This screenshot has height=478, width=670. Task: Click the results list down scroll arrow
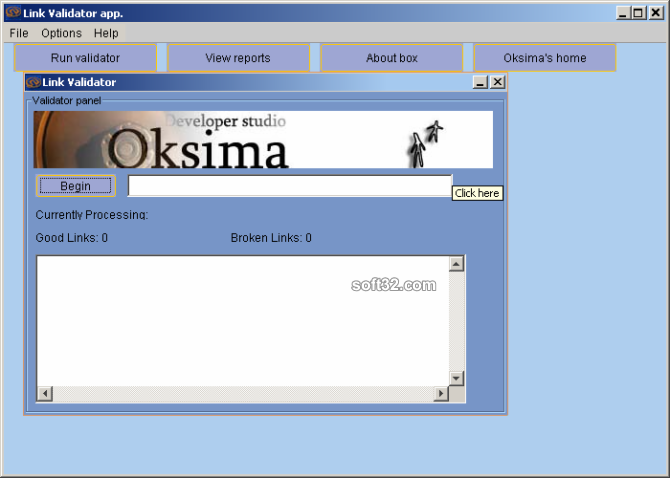tap(457, 378)
